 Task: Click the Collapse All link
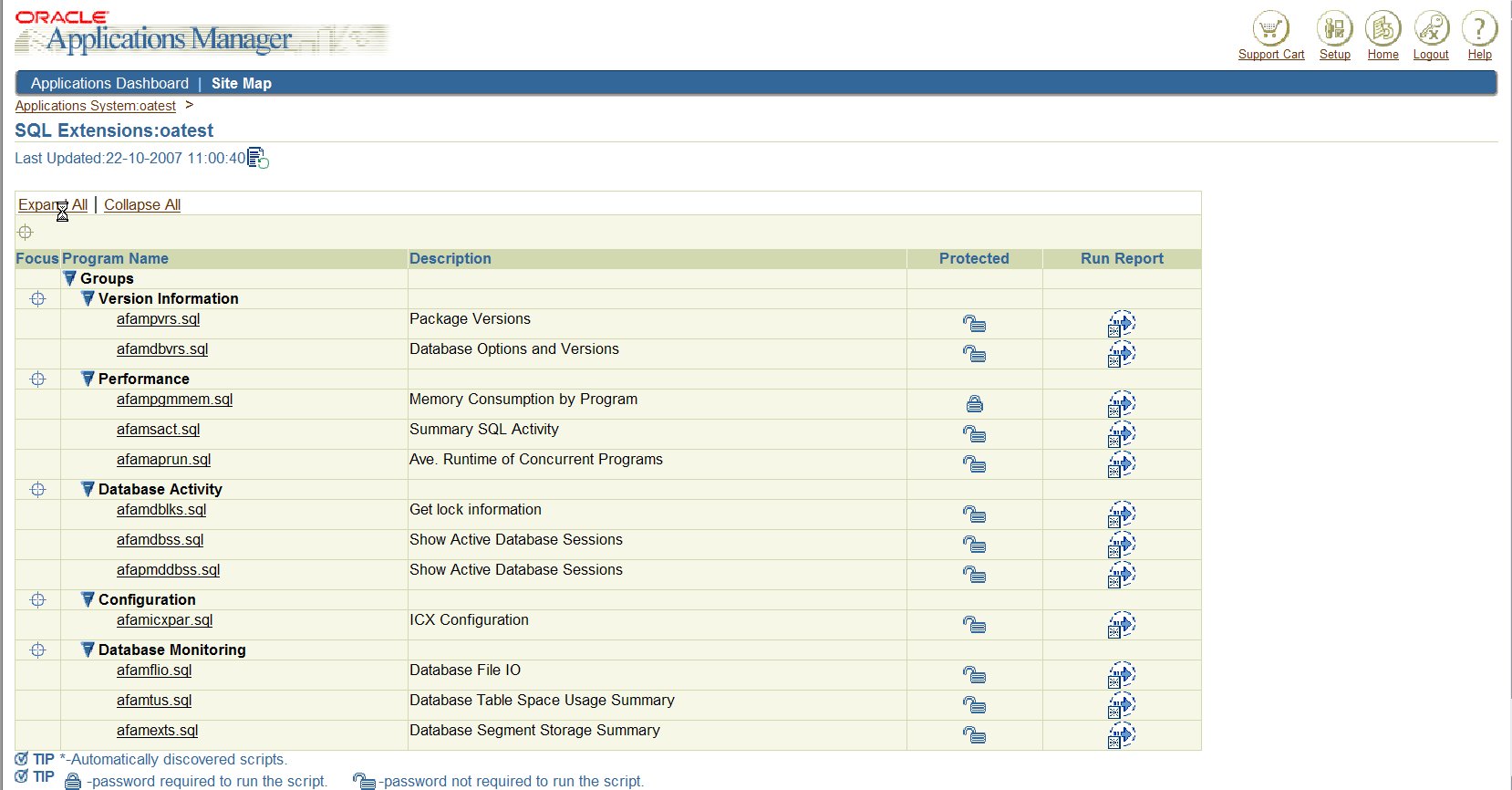(x=142, y=204)
